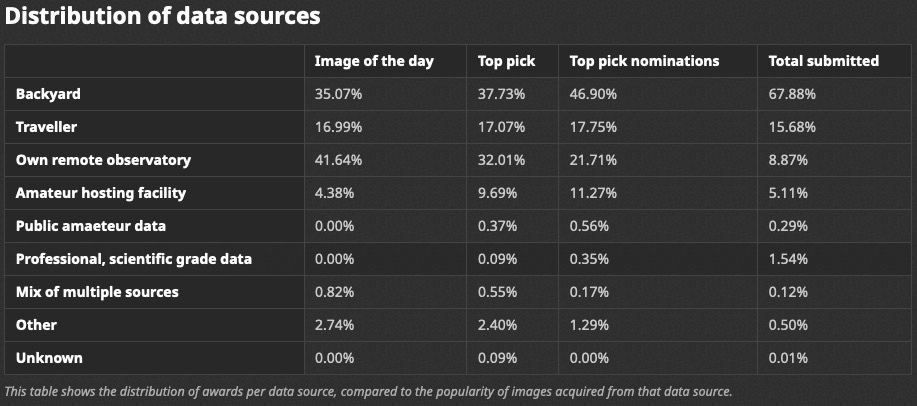The height and width of the screenshot is (406, 917).
Task: Click the Total submitted column header
Action: coord(823,61)
